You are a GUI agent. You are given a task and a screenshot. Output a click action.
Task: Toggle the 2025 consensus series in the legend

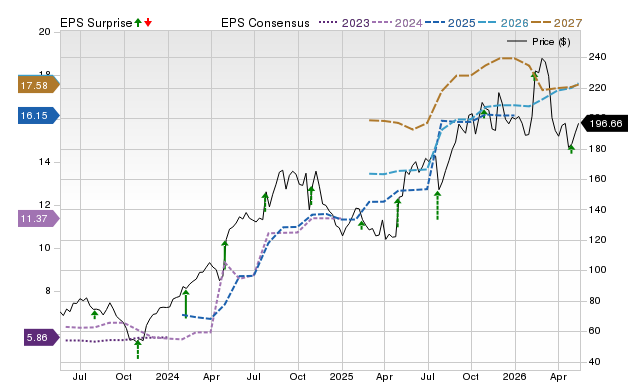450,23
